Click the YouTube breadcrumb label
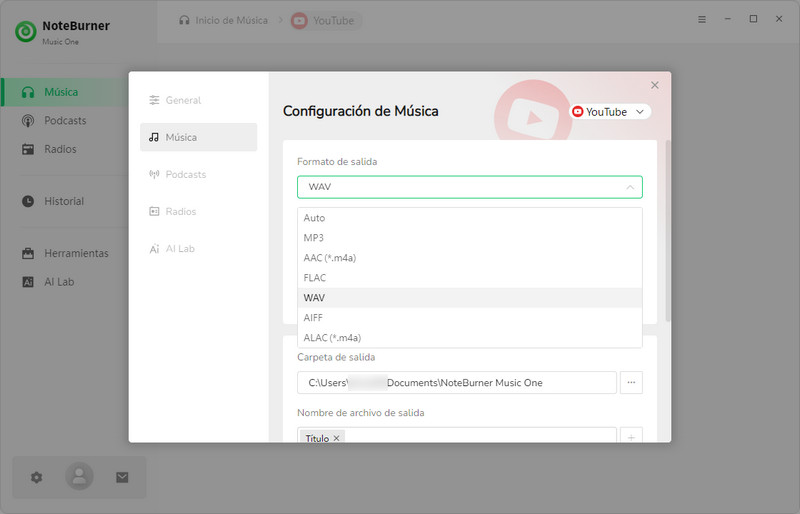 [x=334, y=21]
